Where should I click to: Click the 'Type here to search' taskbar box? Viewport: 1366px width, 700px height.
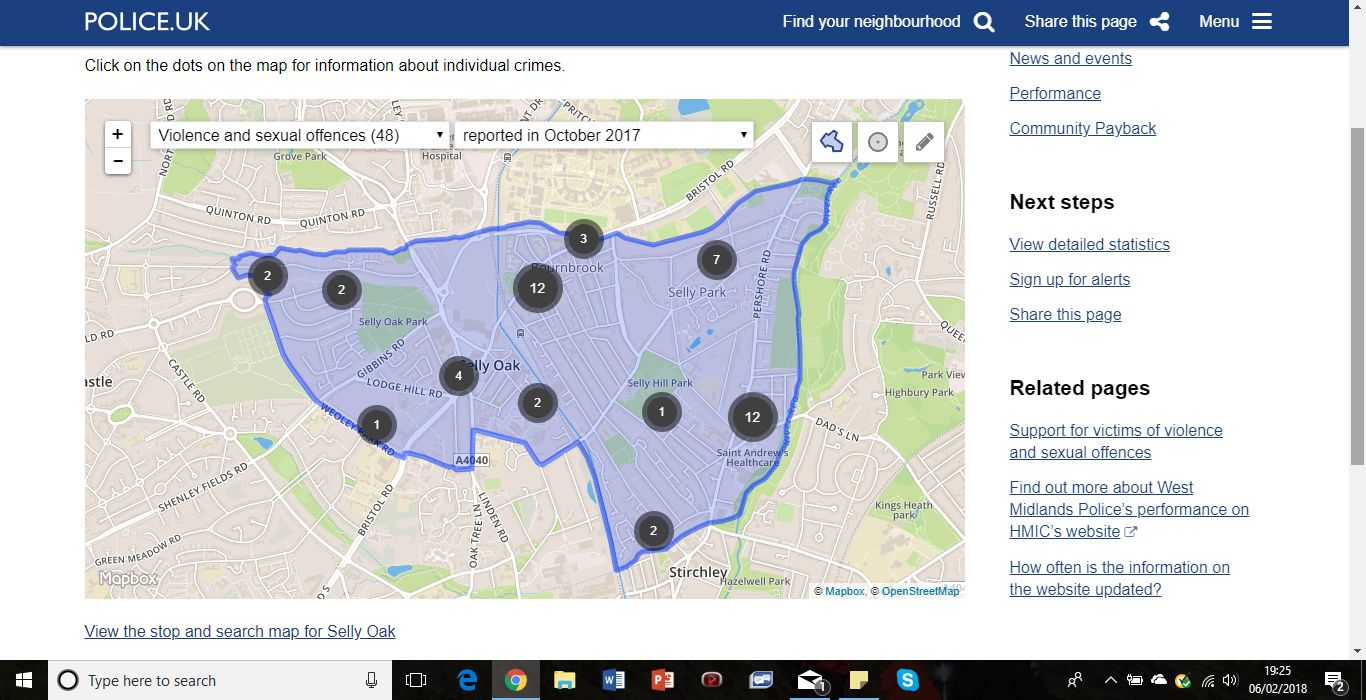(220, 680)
